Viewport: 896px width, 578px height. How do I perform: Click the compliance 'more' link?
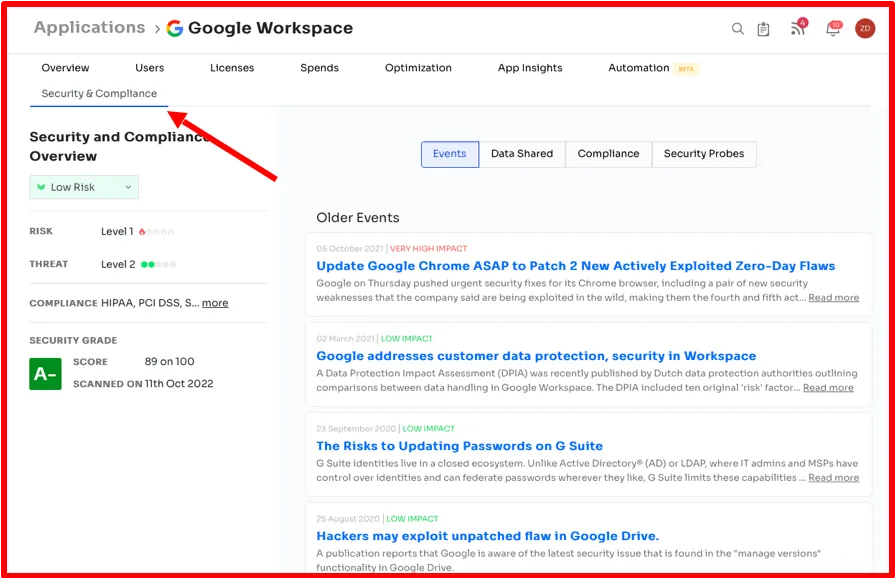pos(215,303)
